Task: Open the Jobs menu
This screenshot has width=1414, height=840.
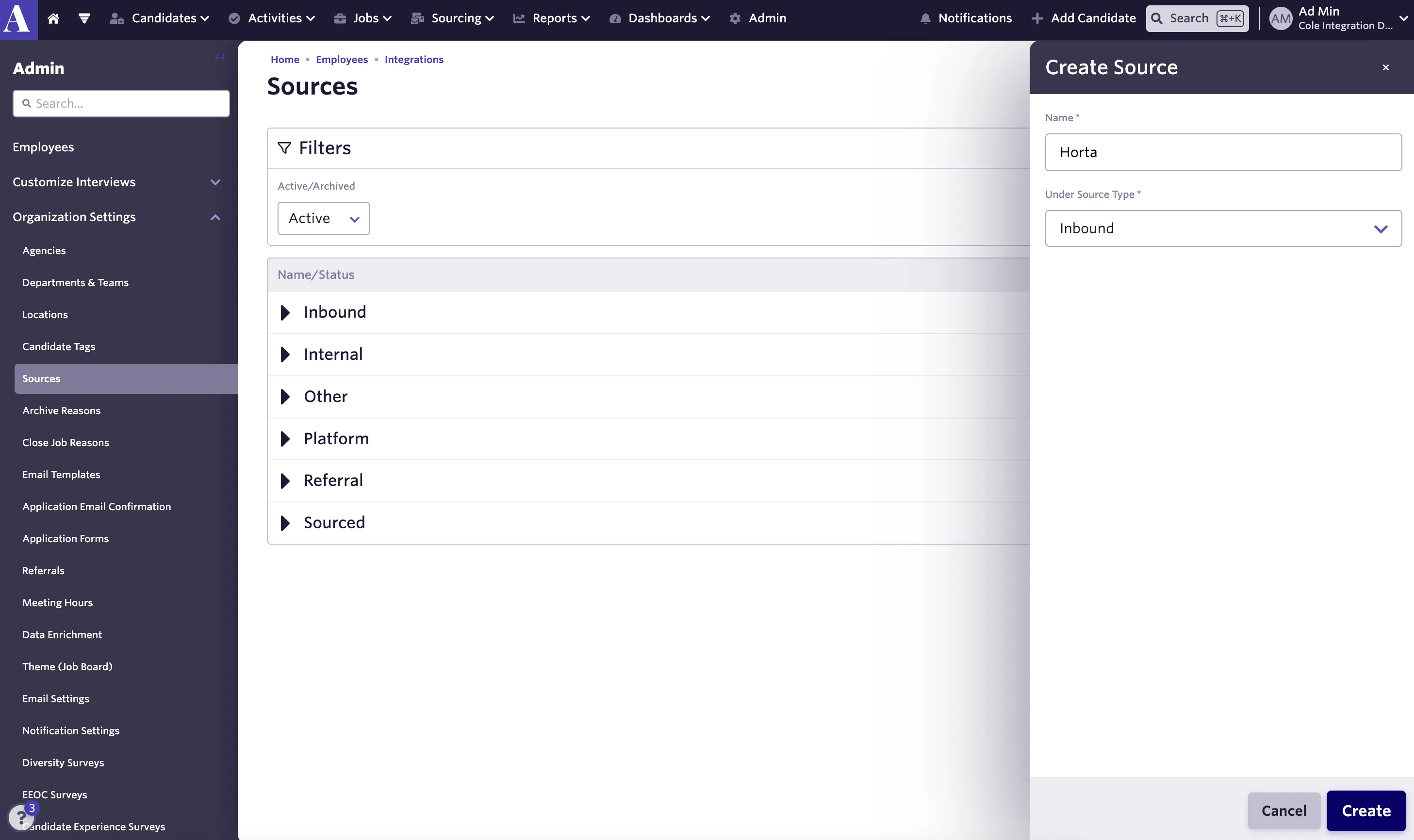Action: 362,18
